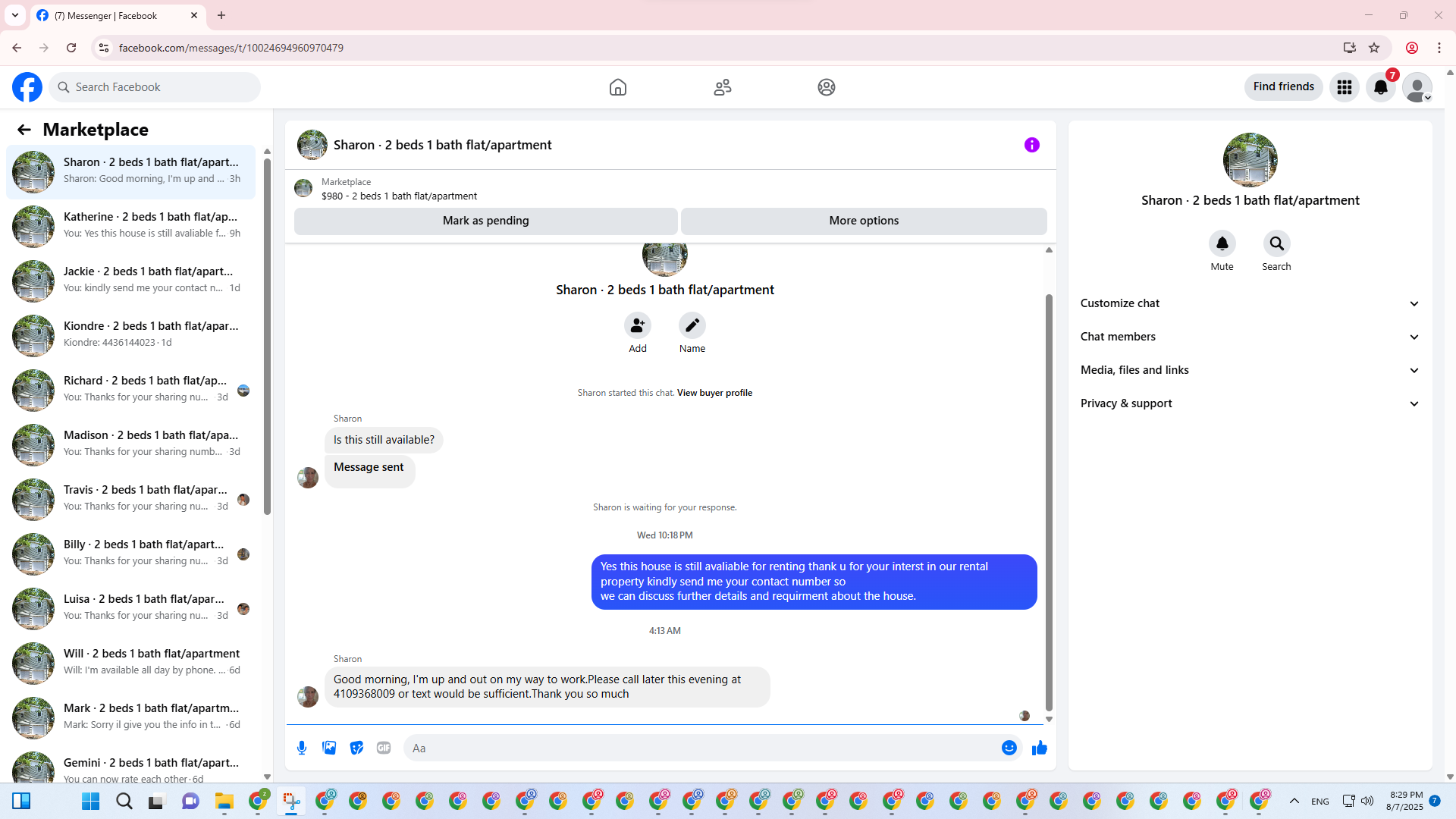Toggle conversation information panel icon

pos(1032,145)
